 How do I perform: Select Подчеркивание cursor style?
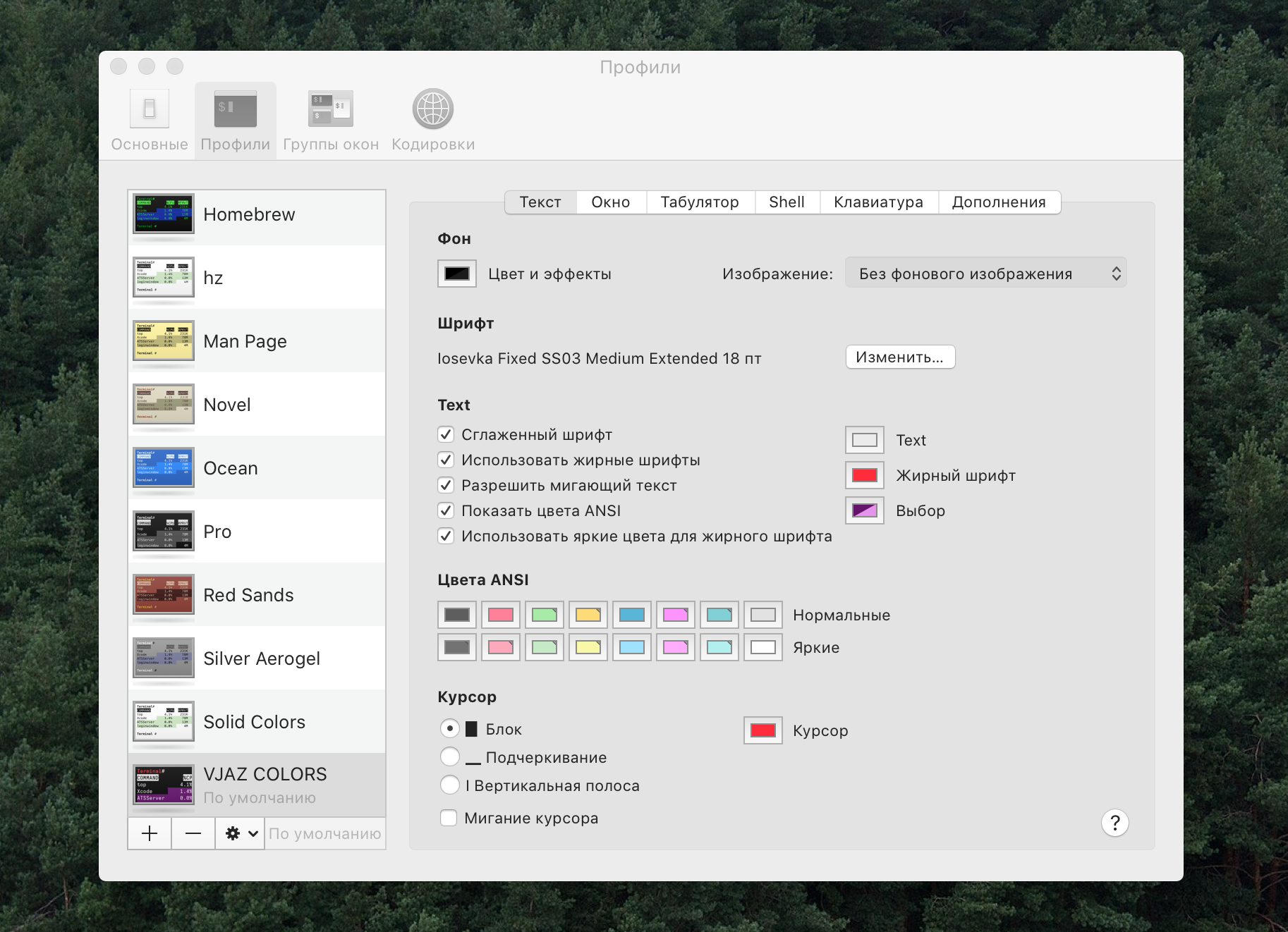point(450,756)
